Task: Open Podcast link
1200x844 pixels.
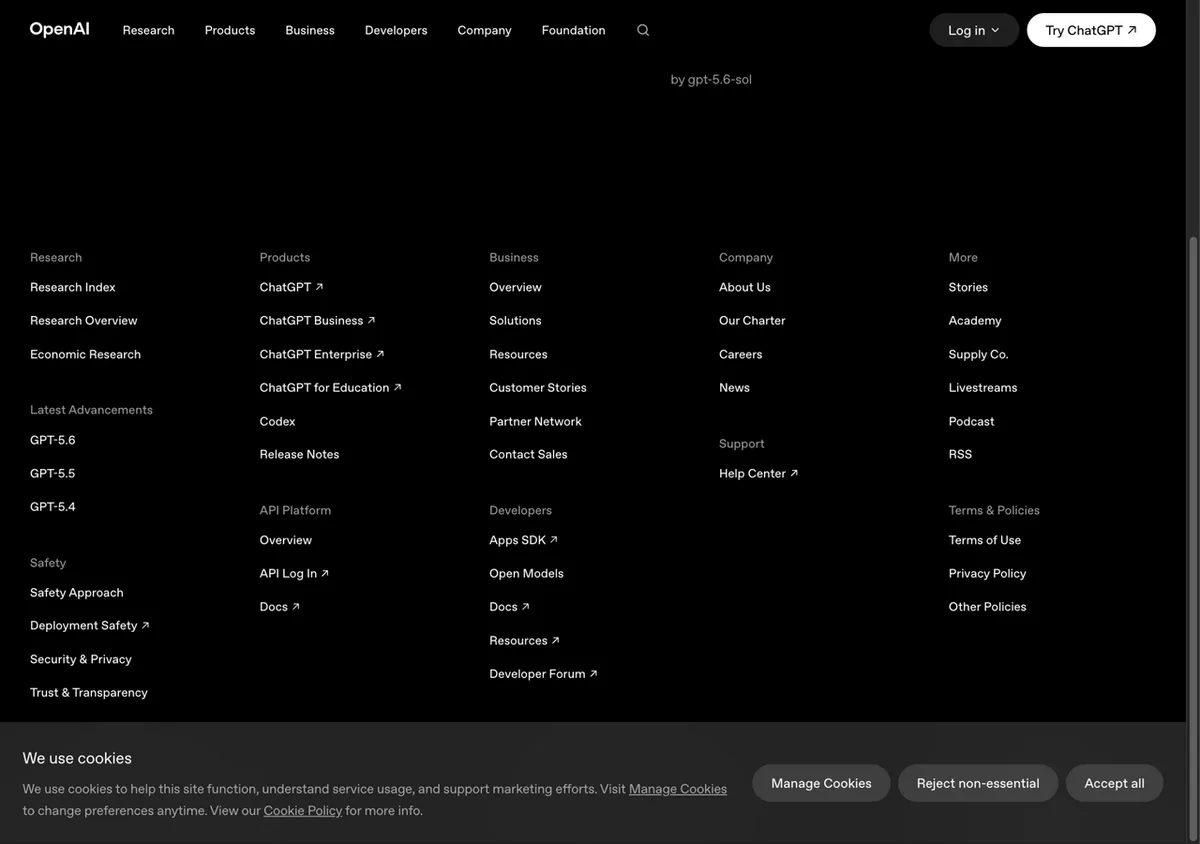Action: (x=972, y=422)
